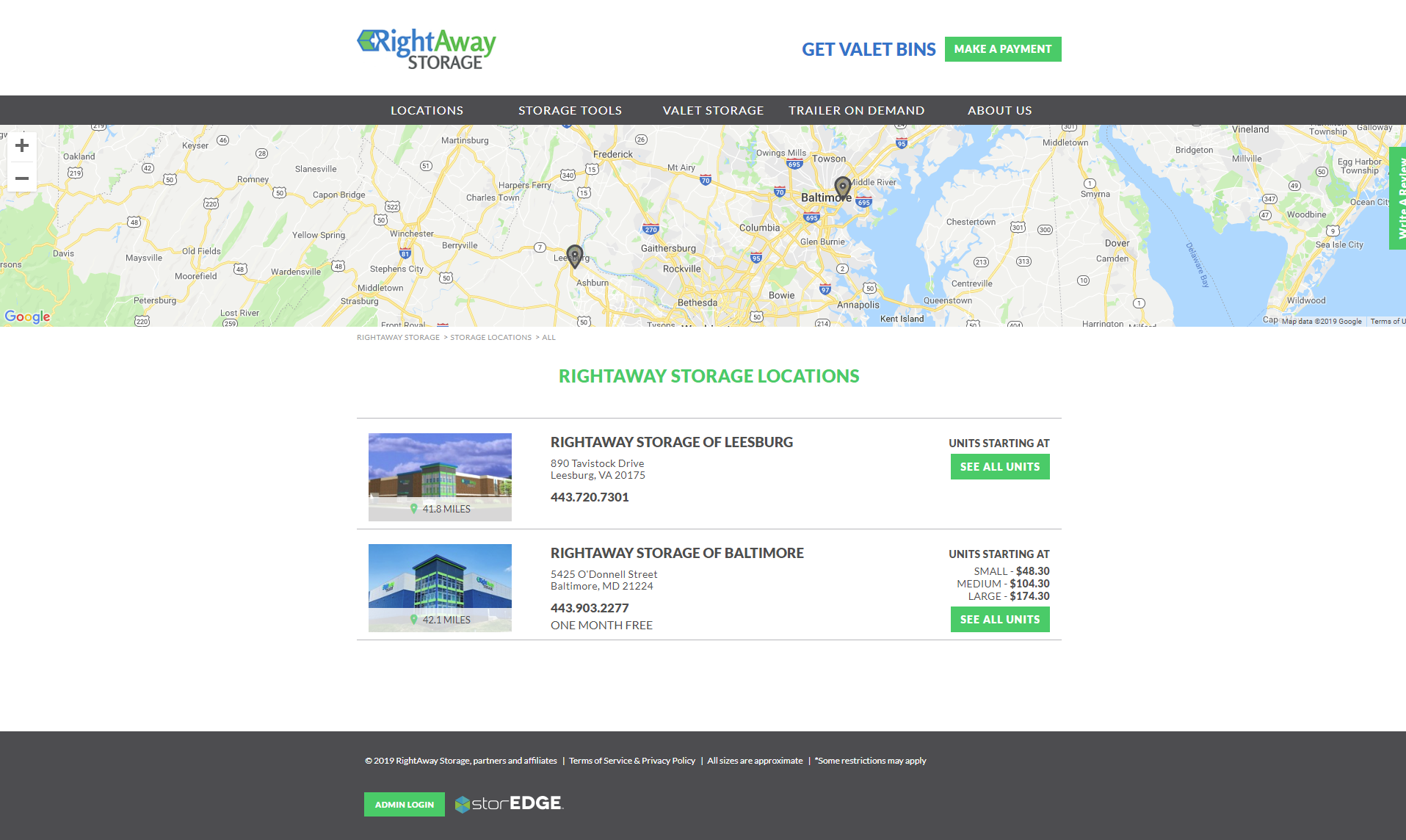The image size is (1406, 840).
Task: Click the SMALL - $48.30 price
Action: [1012, 571]
